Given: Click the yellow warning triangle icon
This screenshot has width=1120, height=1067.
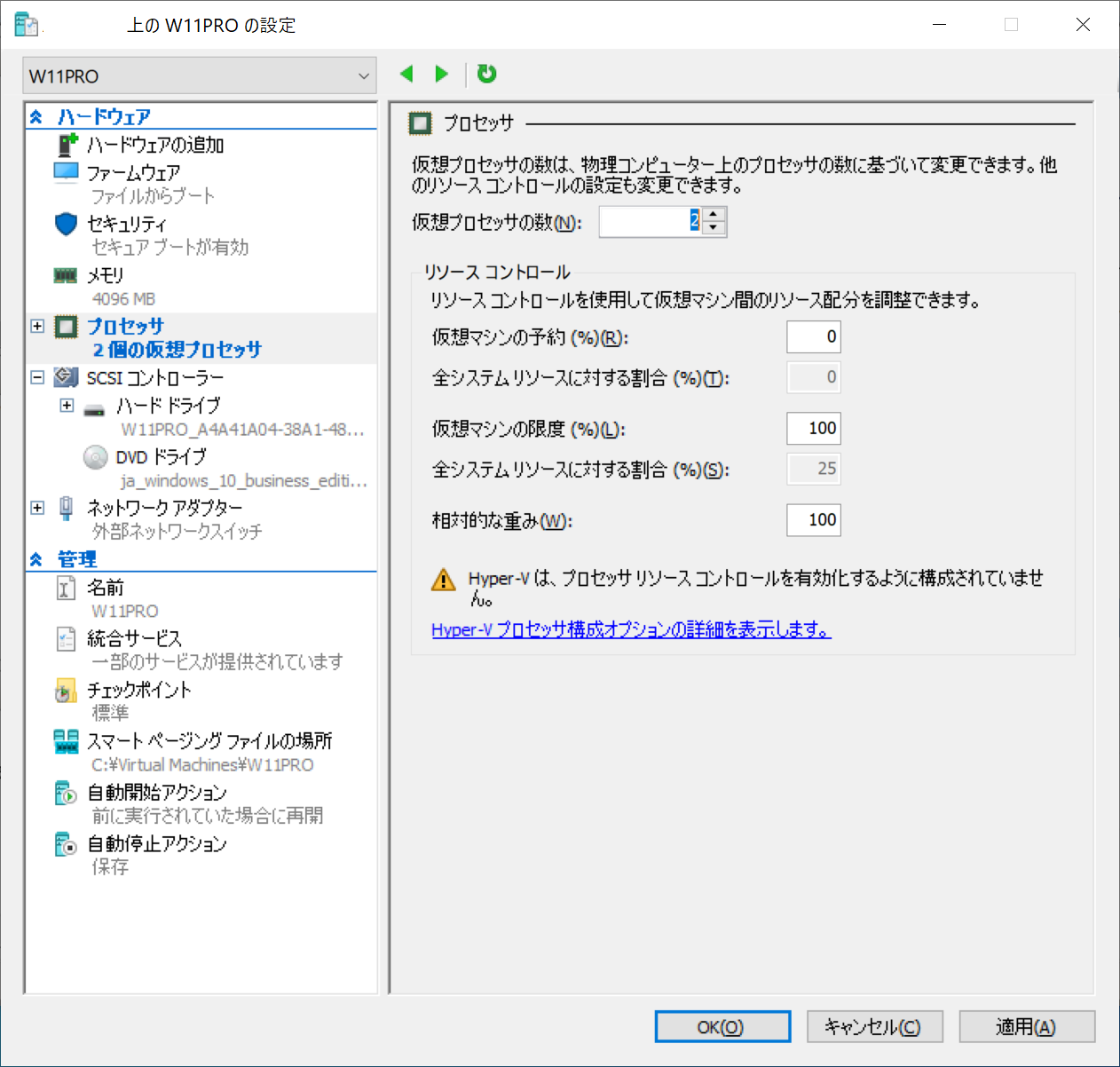Looking at the screenshot, I should click(x=443, y=580).
